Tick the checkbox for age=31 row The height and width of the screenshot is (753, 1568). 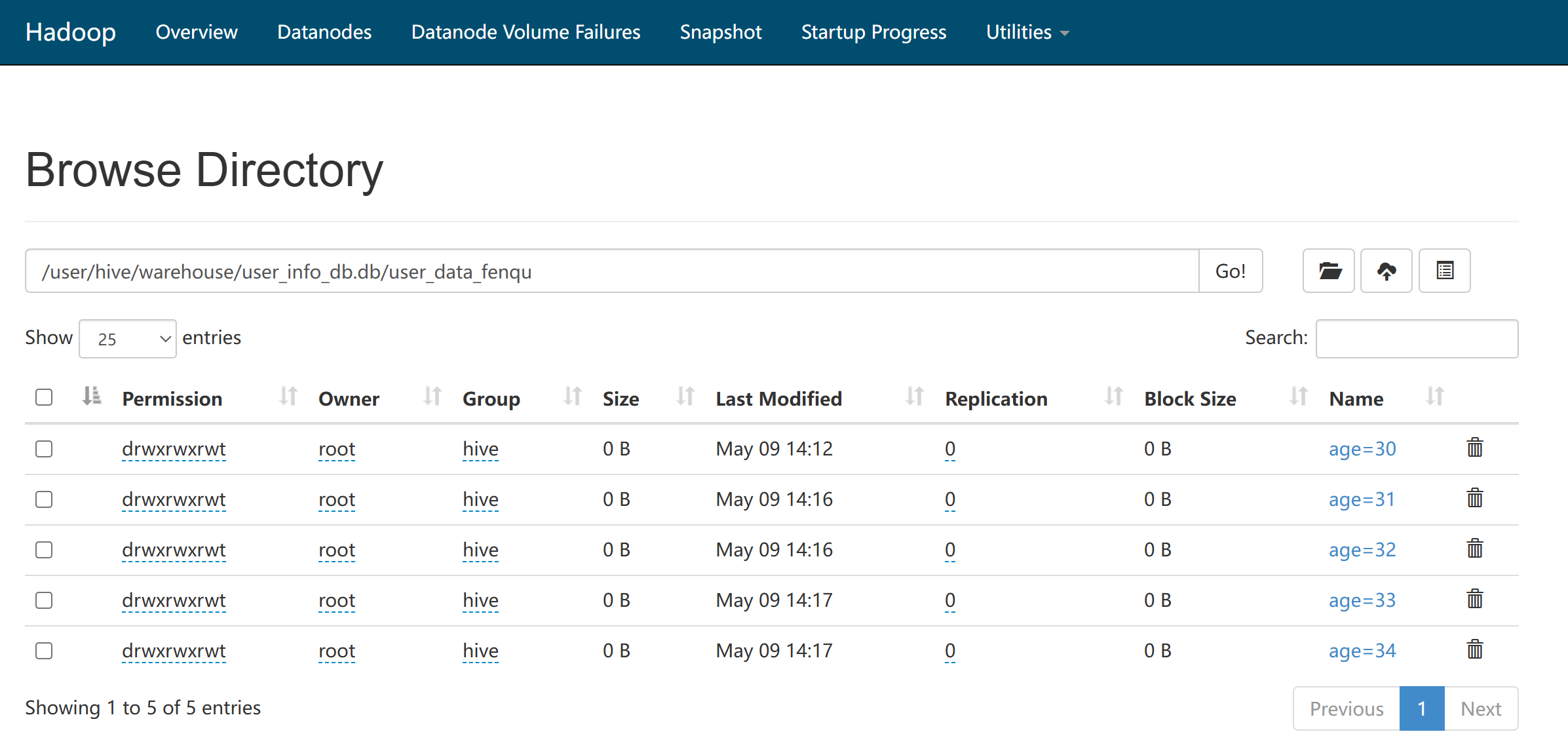coord(44,499)
